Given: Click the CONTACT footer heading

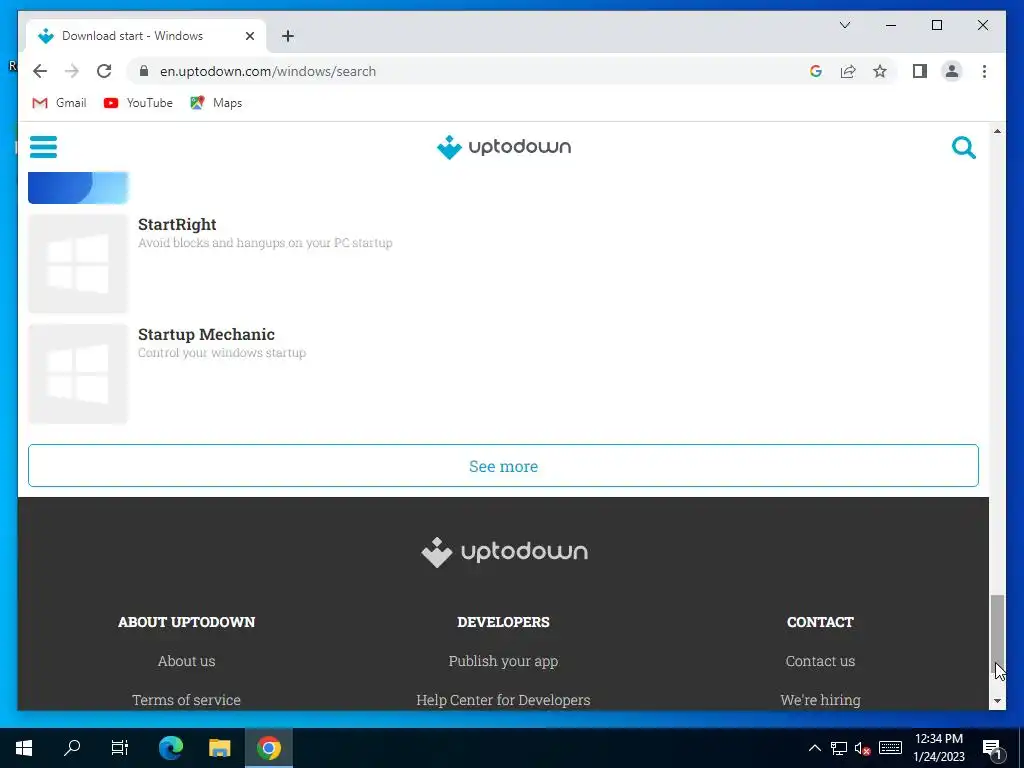Looking at the screenshot, I should point(820,622).
